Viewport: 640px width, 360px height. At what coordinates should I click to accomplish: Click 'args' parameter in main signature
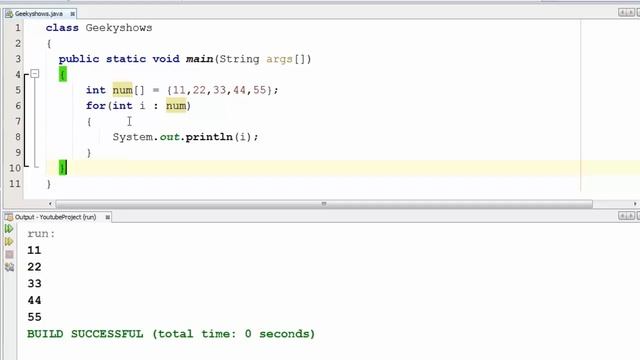click(x=279, y=59)
